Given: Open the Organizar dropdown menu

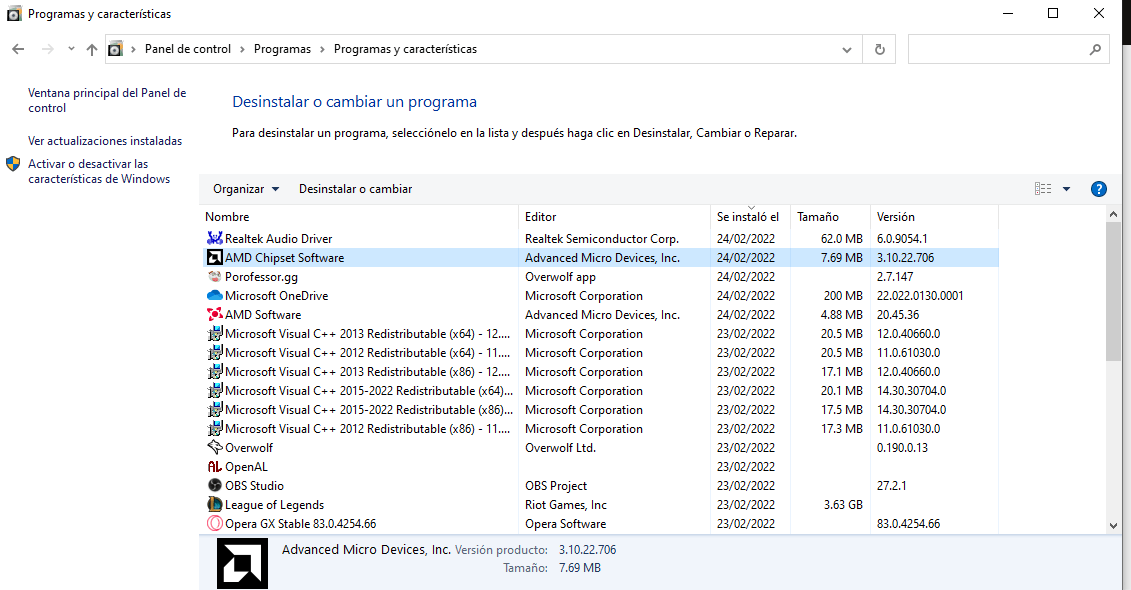Looking at the screenshot, I should click(x=246, y=189).
